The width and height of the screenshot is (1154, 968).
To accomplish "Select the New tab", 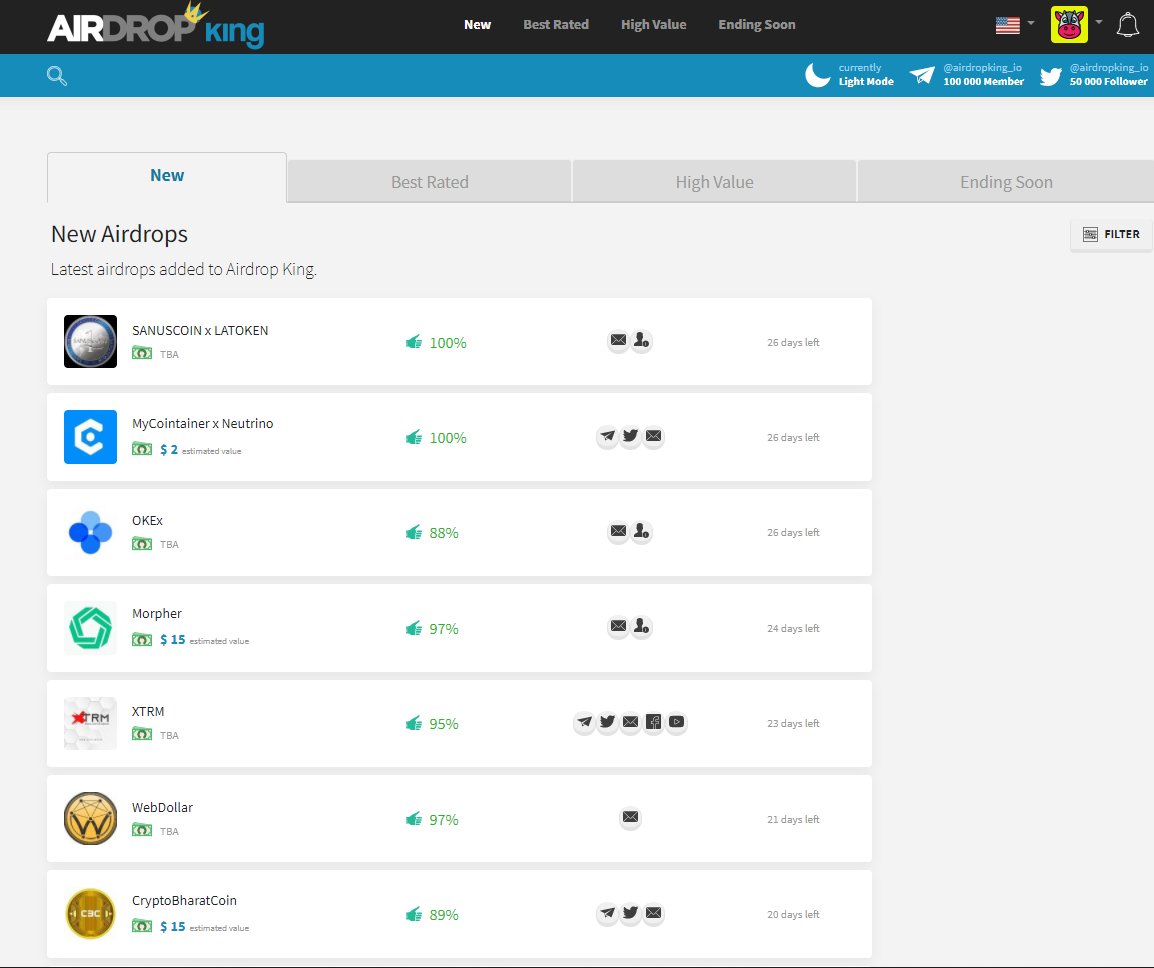I will coord(167,177).
